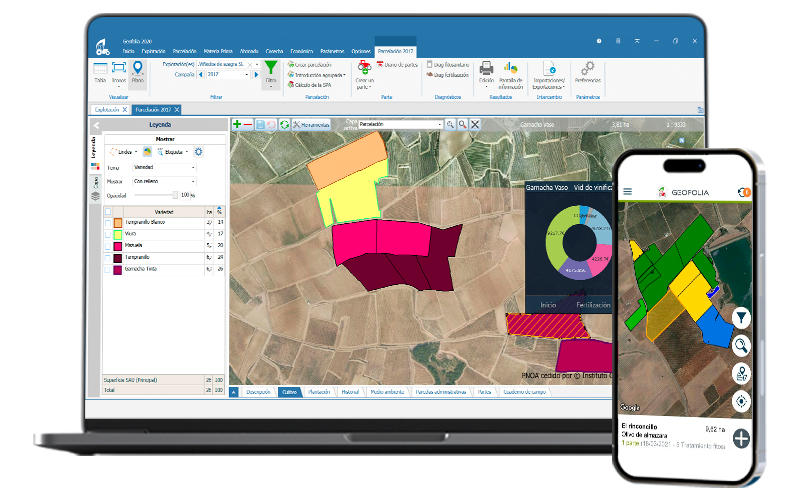Check the Garnacha Tinta row checkbox
The height and width of the screenshot is (500, 800).
(108, 269)
